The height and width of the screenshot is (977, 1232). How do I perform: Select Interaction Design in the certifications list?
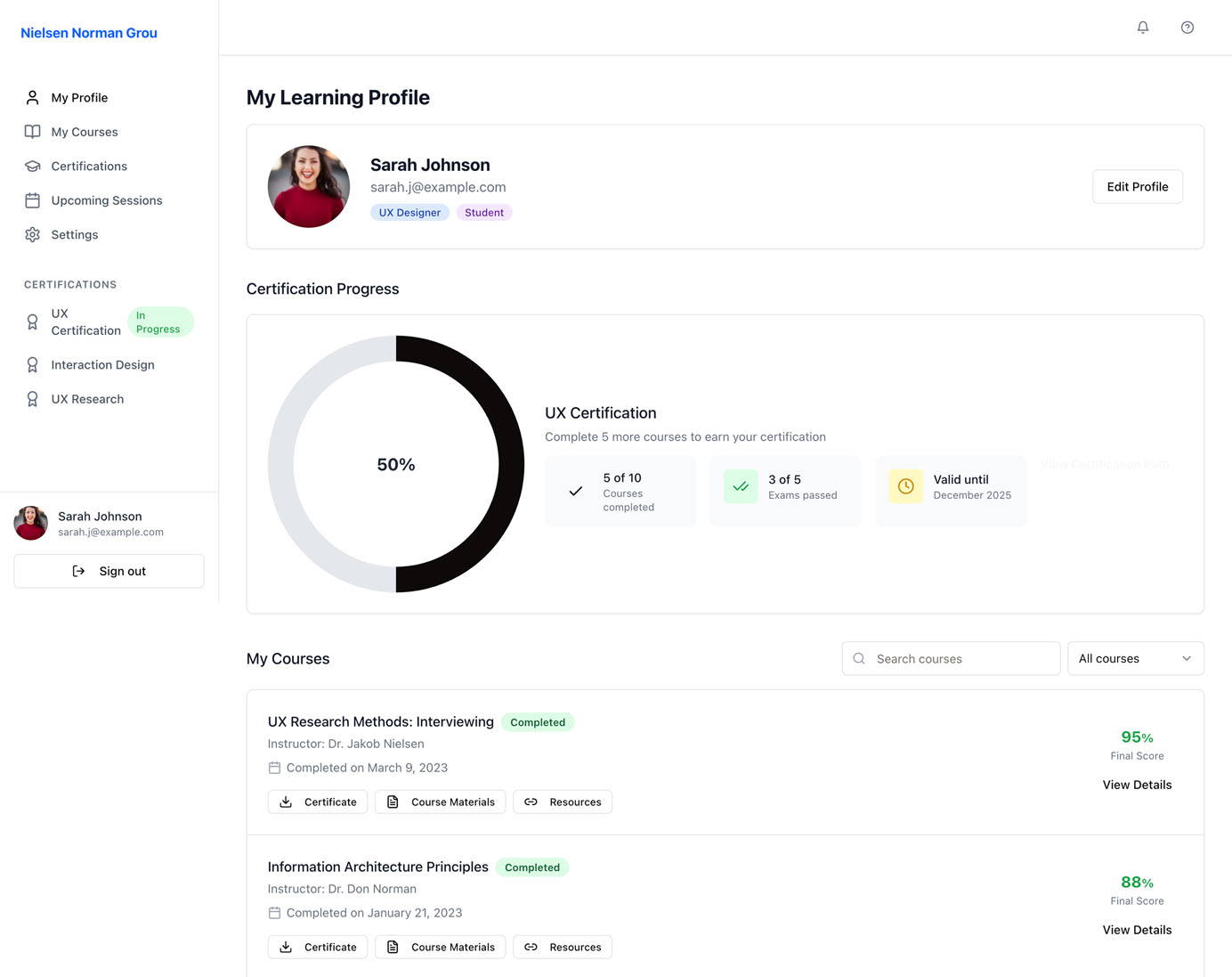(x=102, y=364)
